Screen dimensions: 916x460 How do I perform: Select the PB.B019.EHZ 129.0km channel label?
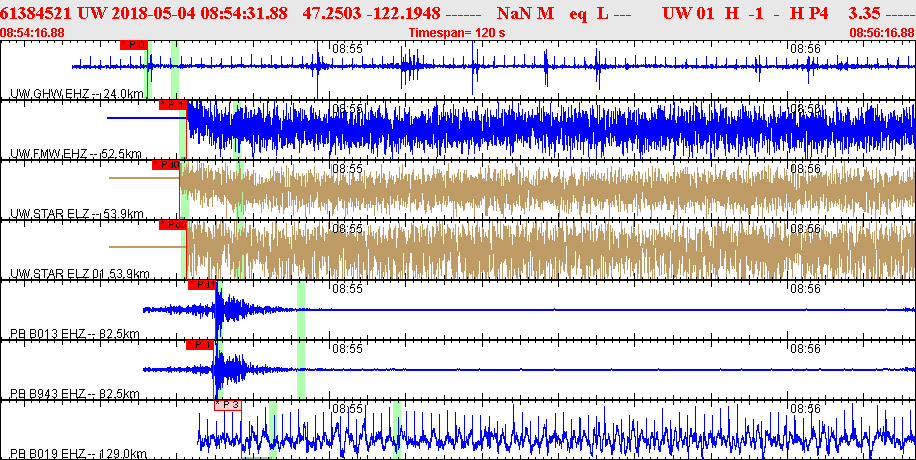75,454
